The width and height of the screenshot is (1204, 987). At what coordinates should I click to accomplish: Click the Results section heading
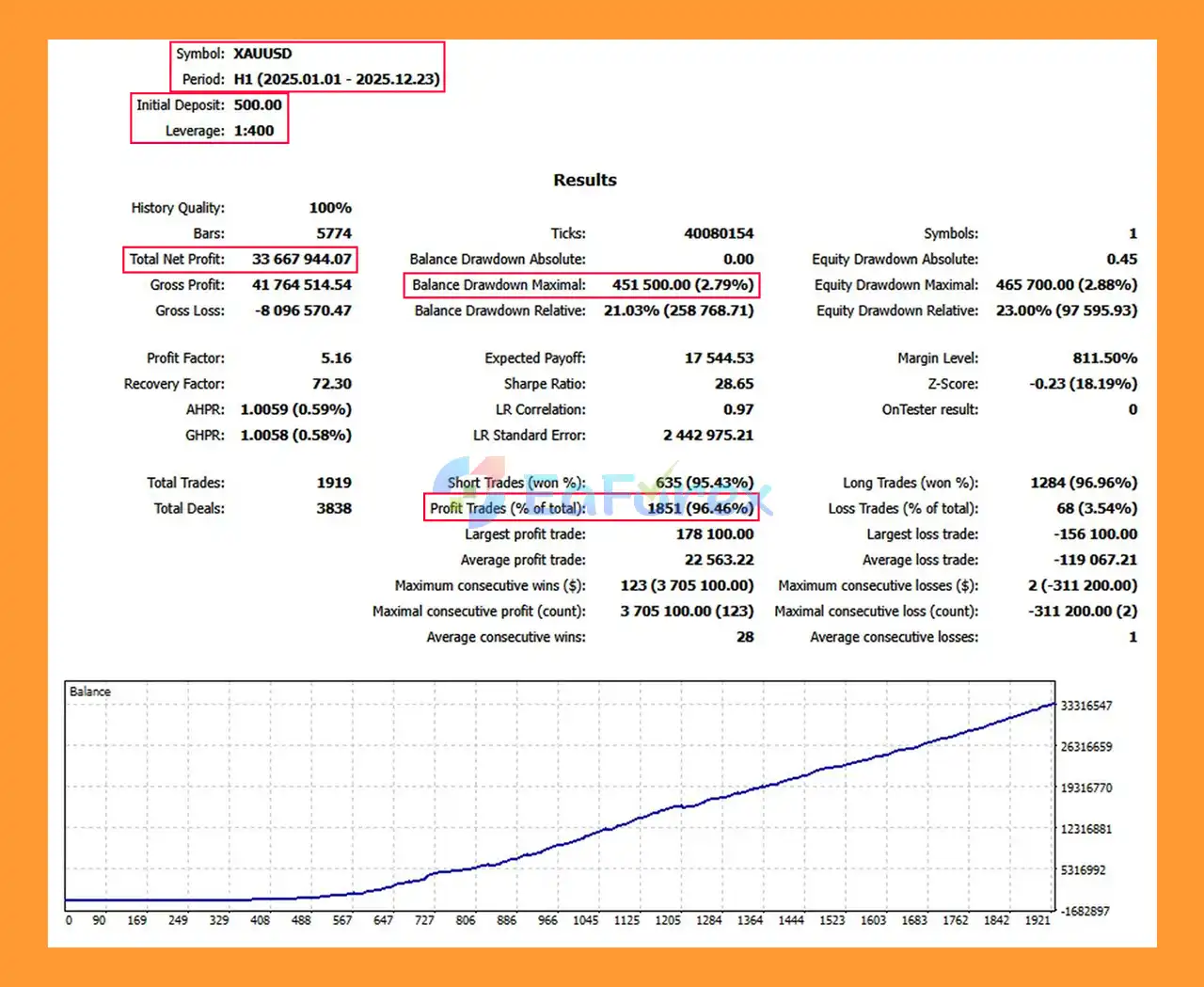tap(584, 180)
